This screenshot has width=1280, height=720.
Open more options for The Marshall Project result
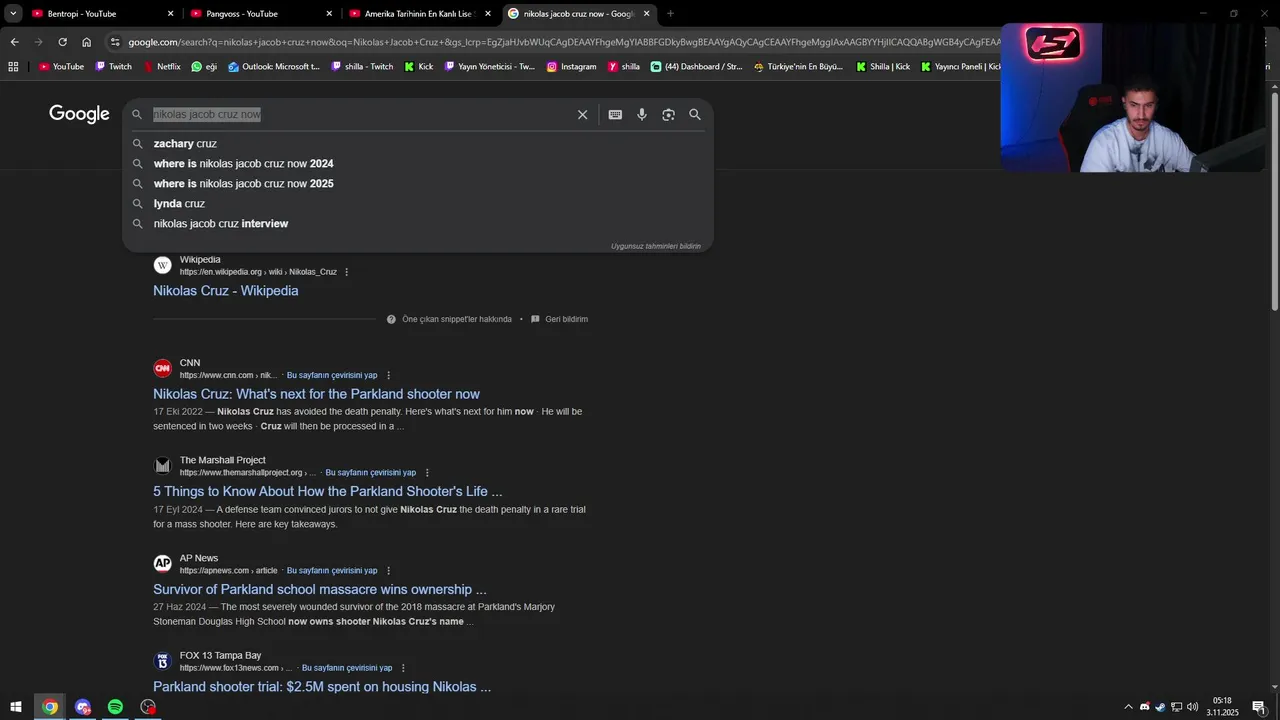pos(427,473)
